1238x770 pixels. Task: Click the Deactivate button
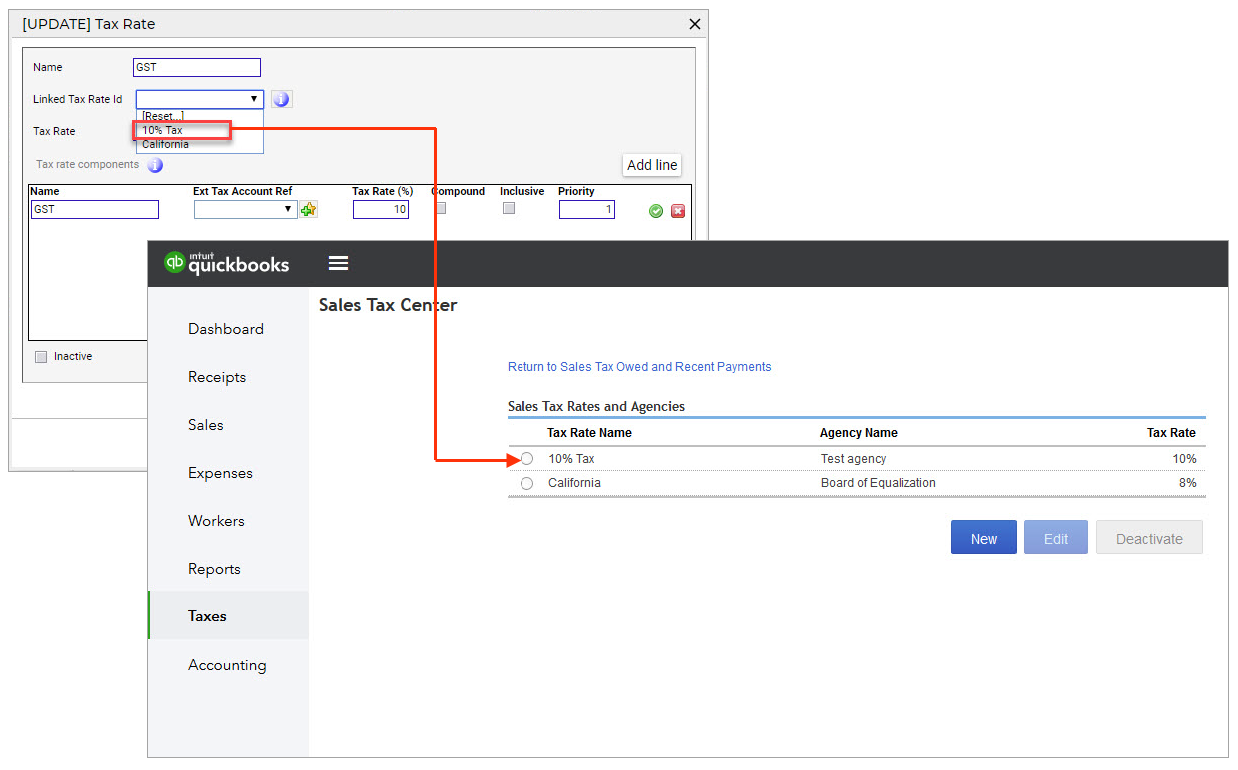pyautogui.click(x=1149, y=538)
